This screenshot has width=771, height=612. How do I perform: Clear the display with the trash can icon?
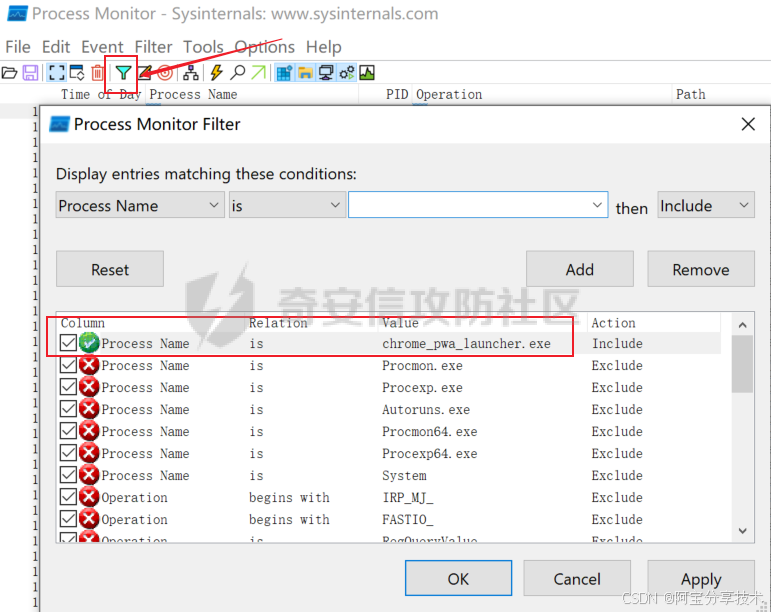(x=97, y=73)
